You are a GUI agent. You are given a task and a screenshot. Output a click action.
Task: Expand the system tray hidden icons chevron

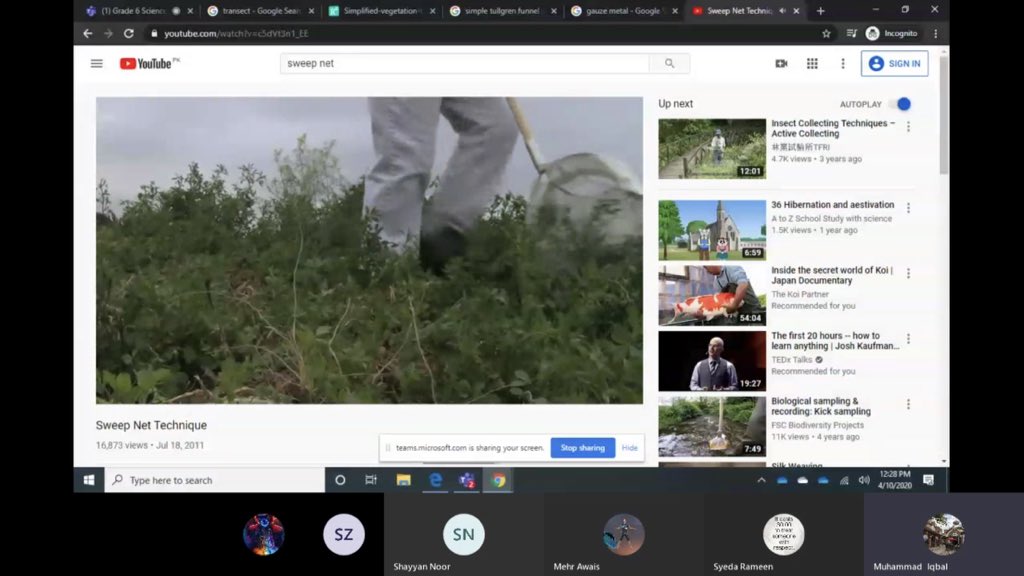761,480
